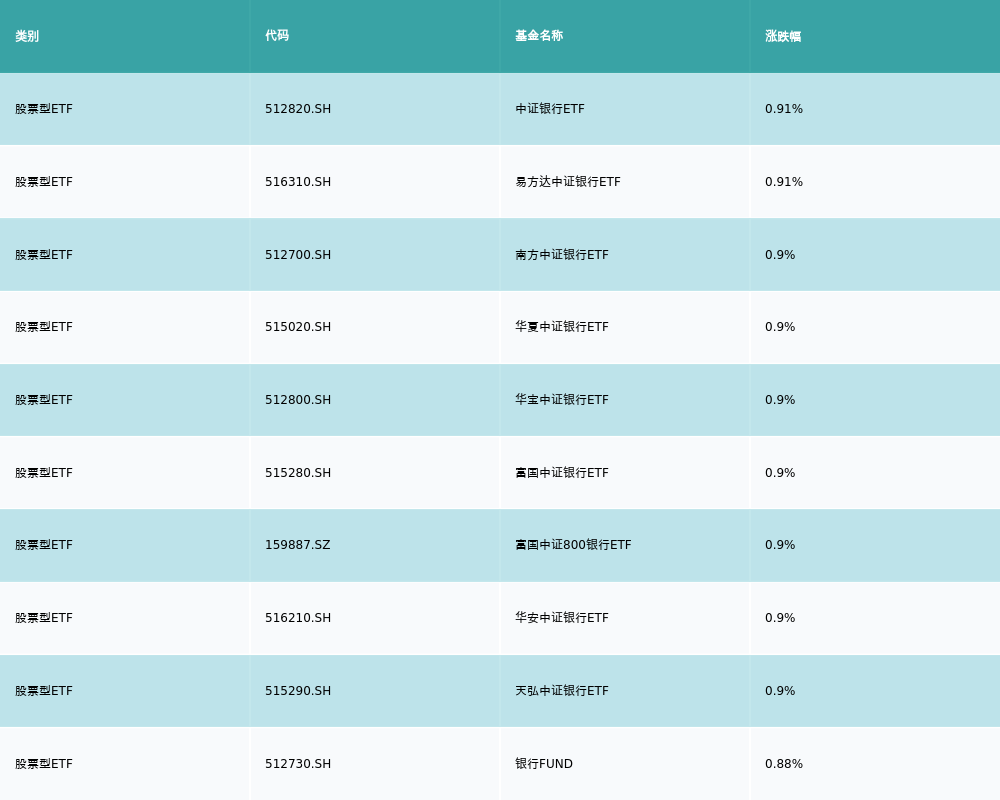The height and width of the screenshot is (800, 1000).
Task: Open the 中证银行ETF fund name
Action: click(x=550, y=109)
